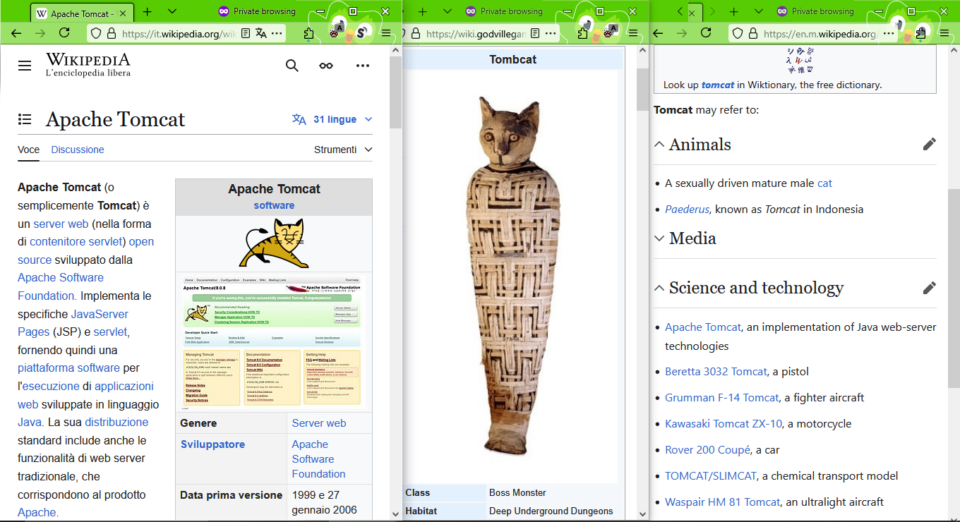Open 'Apache Software Foundation' link in the infobox
The height and width of the screenshot is (522, 960).
click(x=318, y=459)
